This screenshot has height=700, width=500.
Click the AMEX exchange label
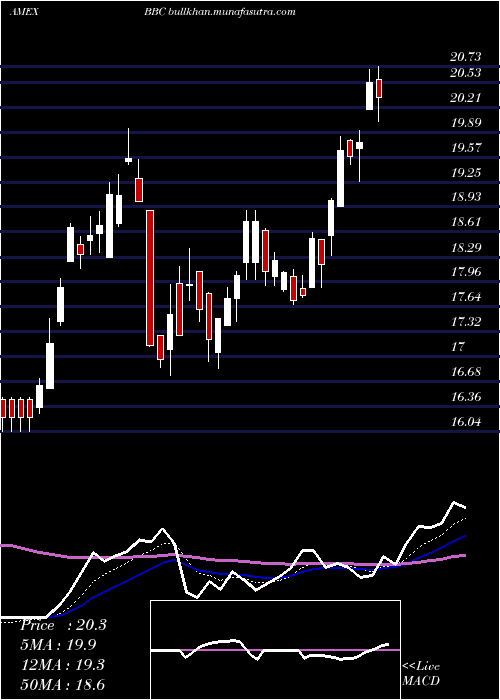24,12
